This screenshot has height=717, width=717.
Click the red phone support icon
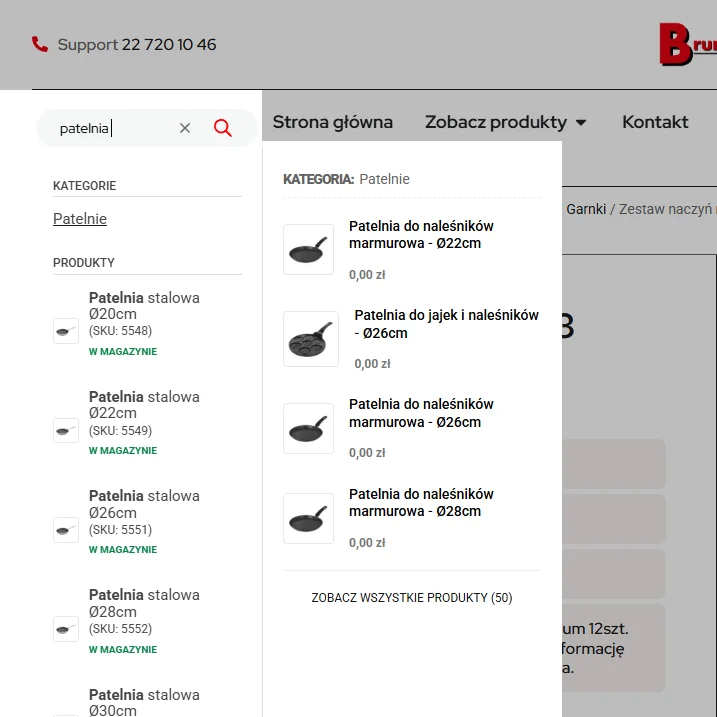coord(40,44)
